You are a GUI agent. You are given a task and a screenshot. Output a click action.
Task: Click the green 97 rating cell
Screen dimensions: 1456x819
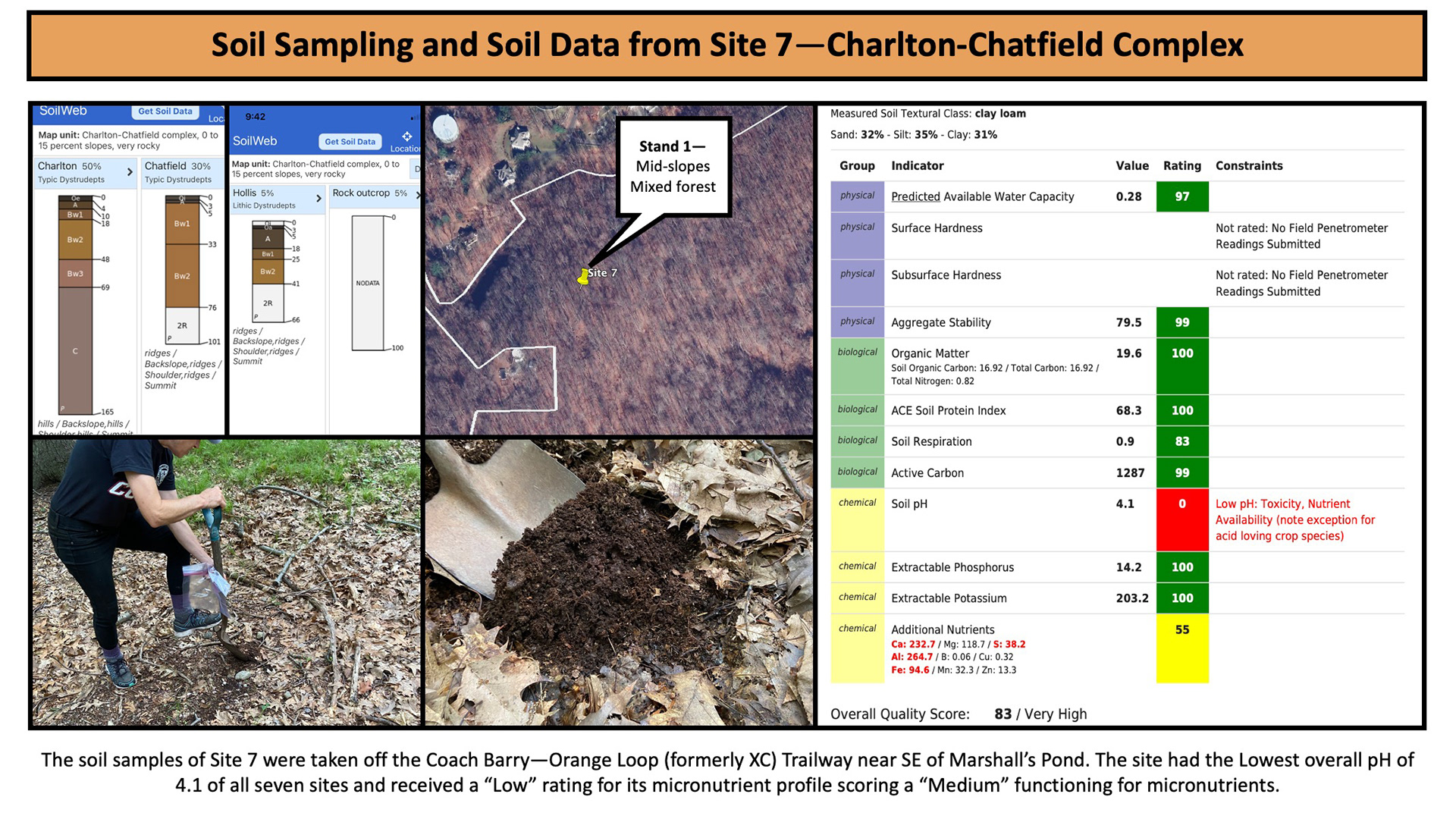(x=1181, y=196)
